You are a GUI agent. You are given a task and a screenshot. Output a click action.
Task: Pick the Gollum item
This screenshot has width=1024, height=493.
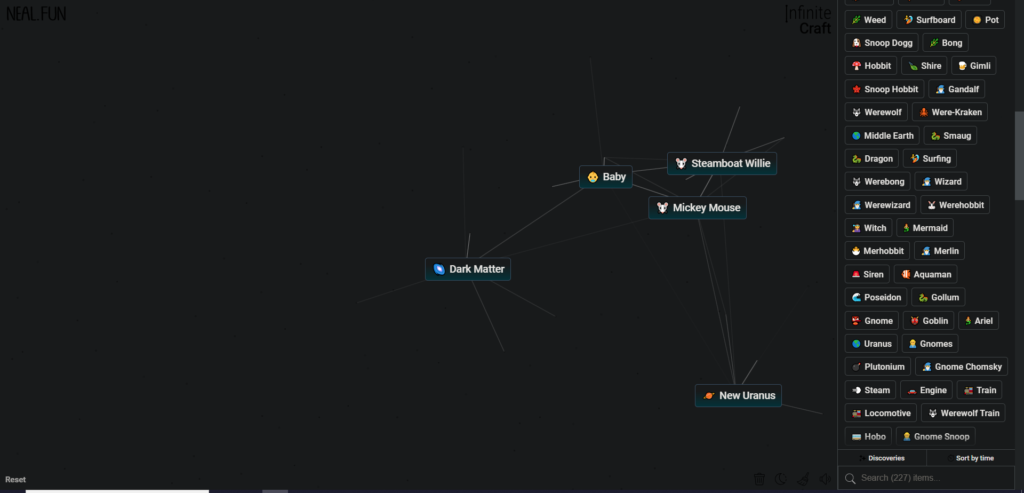point(938,297)
